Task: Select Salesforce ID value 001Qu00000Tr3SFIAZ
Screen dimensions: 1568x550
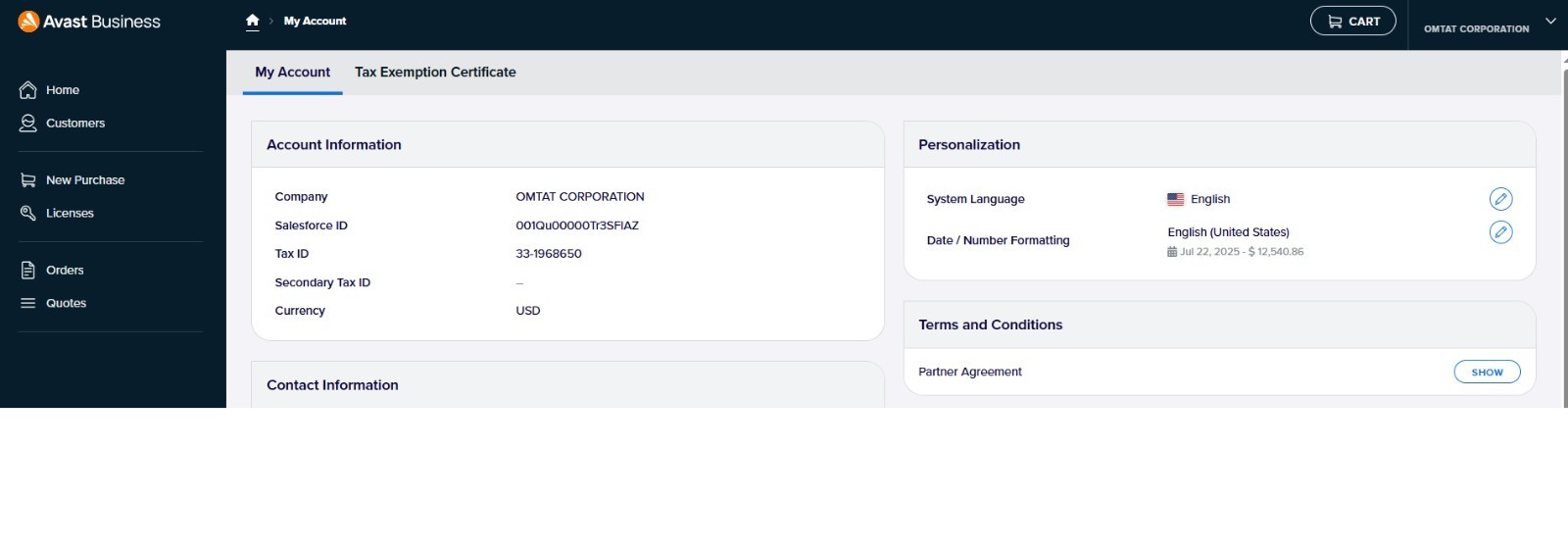Action: (577, 225)
